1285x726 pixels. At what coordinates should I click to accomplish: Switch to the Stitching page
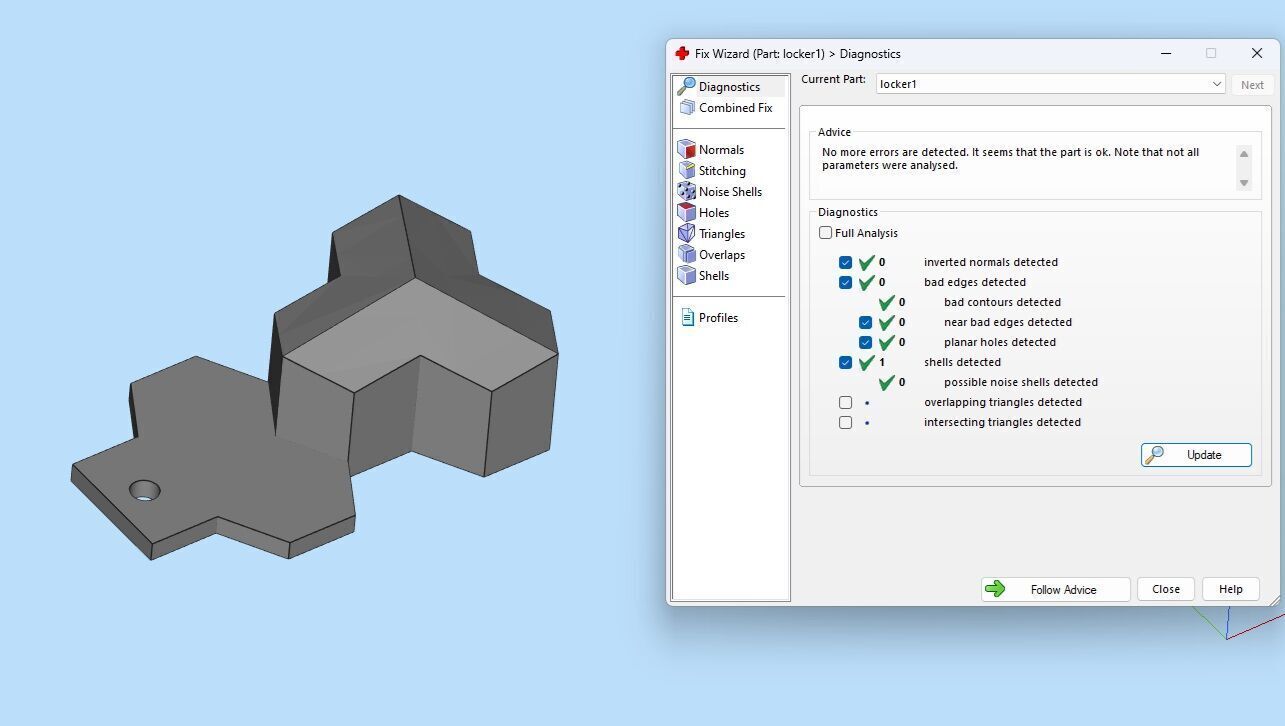(x=722, y=171)
